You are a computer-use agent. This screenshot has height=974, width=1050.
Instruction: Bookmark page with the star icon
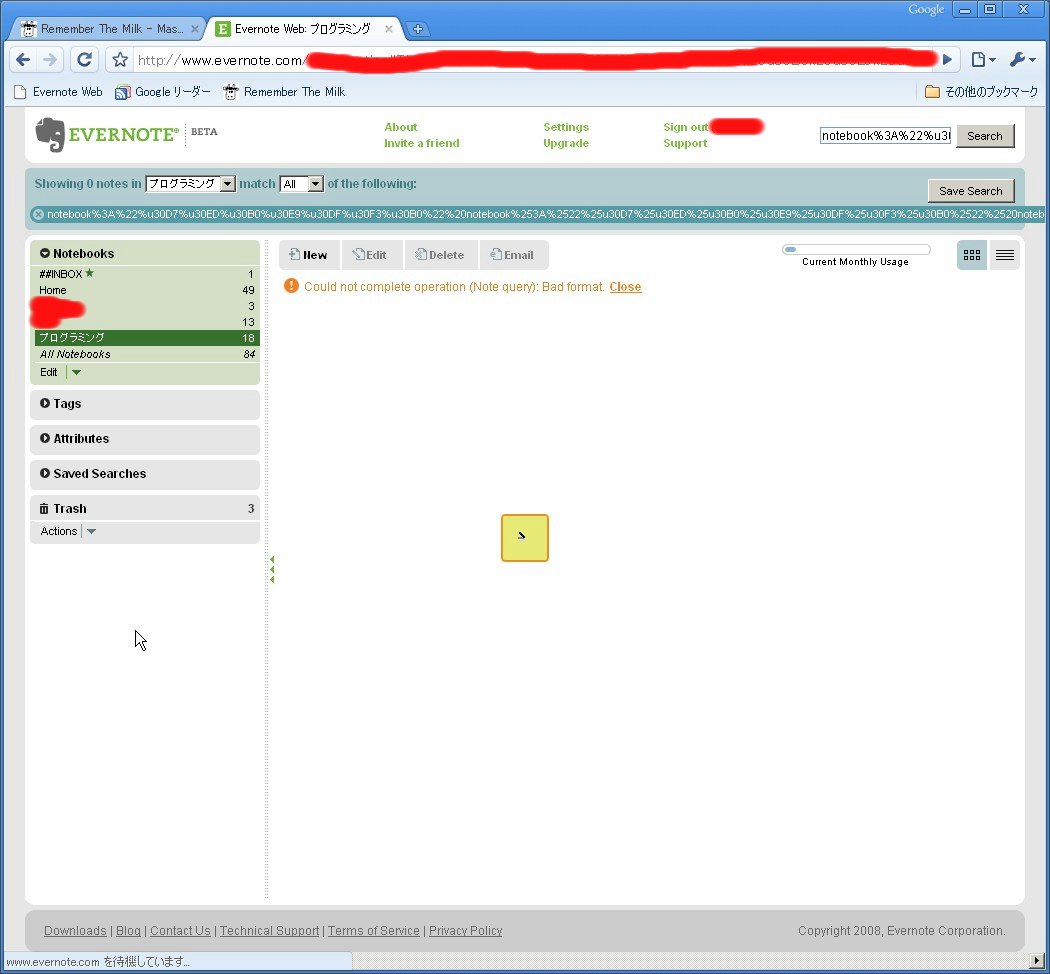(120, 60)
